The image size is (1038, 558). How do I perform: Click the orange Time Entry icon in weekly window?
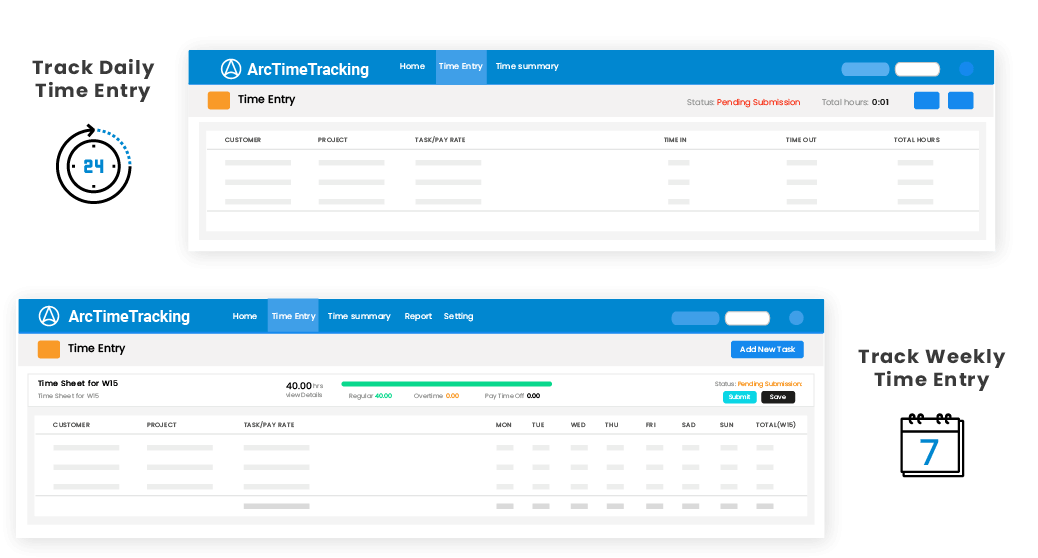(49, 349)
